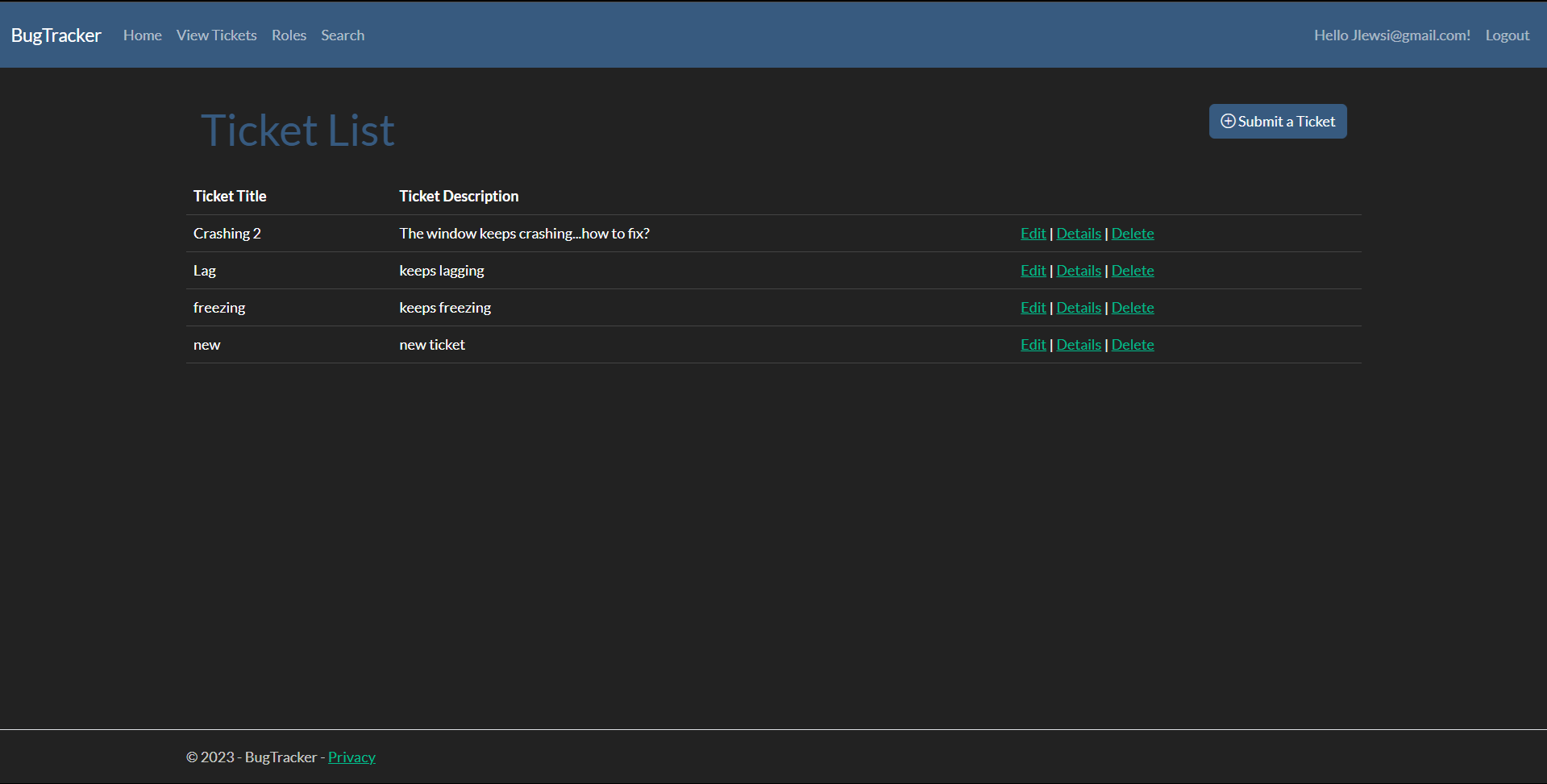Select the 'keeps lagging' description cell
The height and width of the screenshot is (784, 1547).
(x=442, y=271)
